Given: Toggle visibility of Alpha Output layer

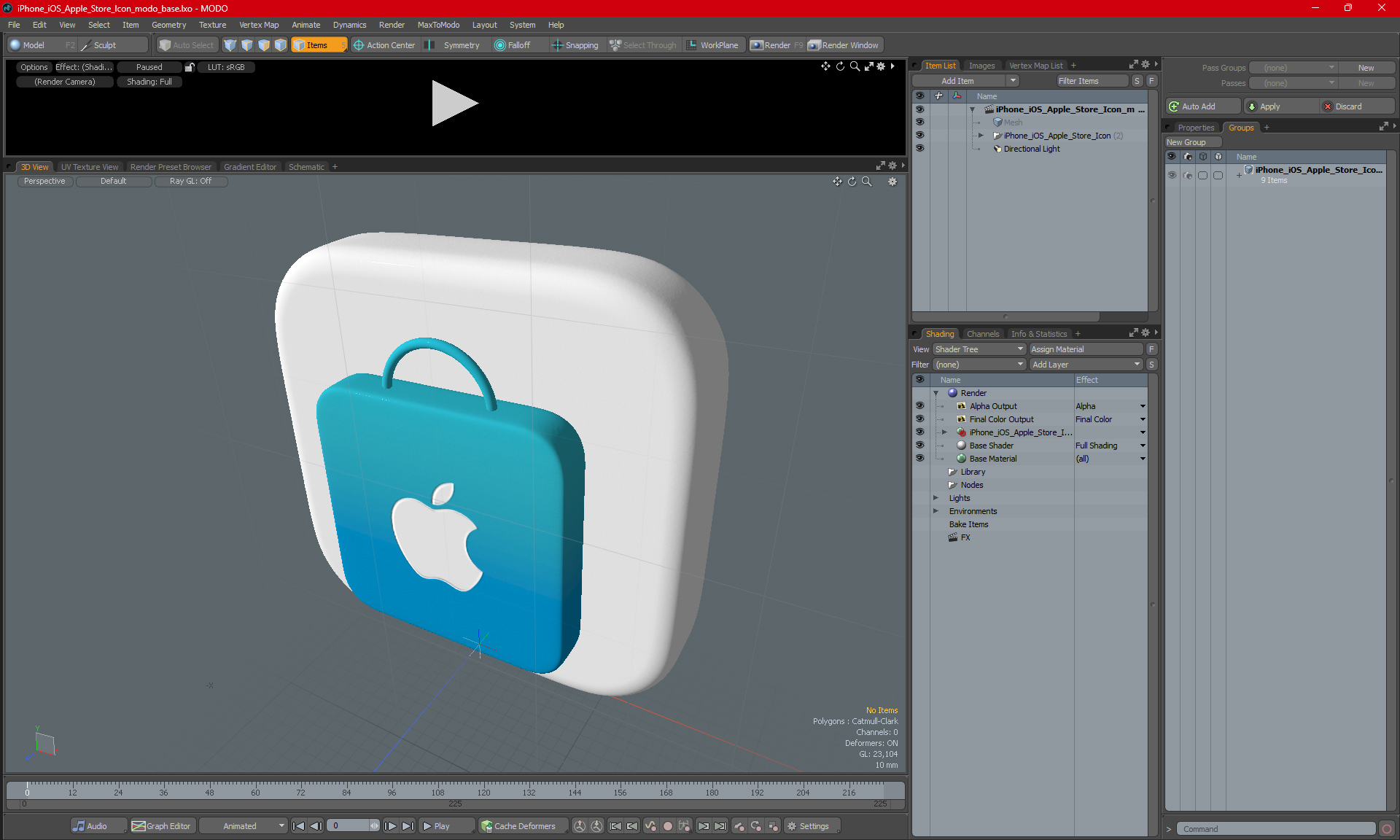Looking at the screenshot, I should 919,405.
